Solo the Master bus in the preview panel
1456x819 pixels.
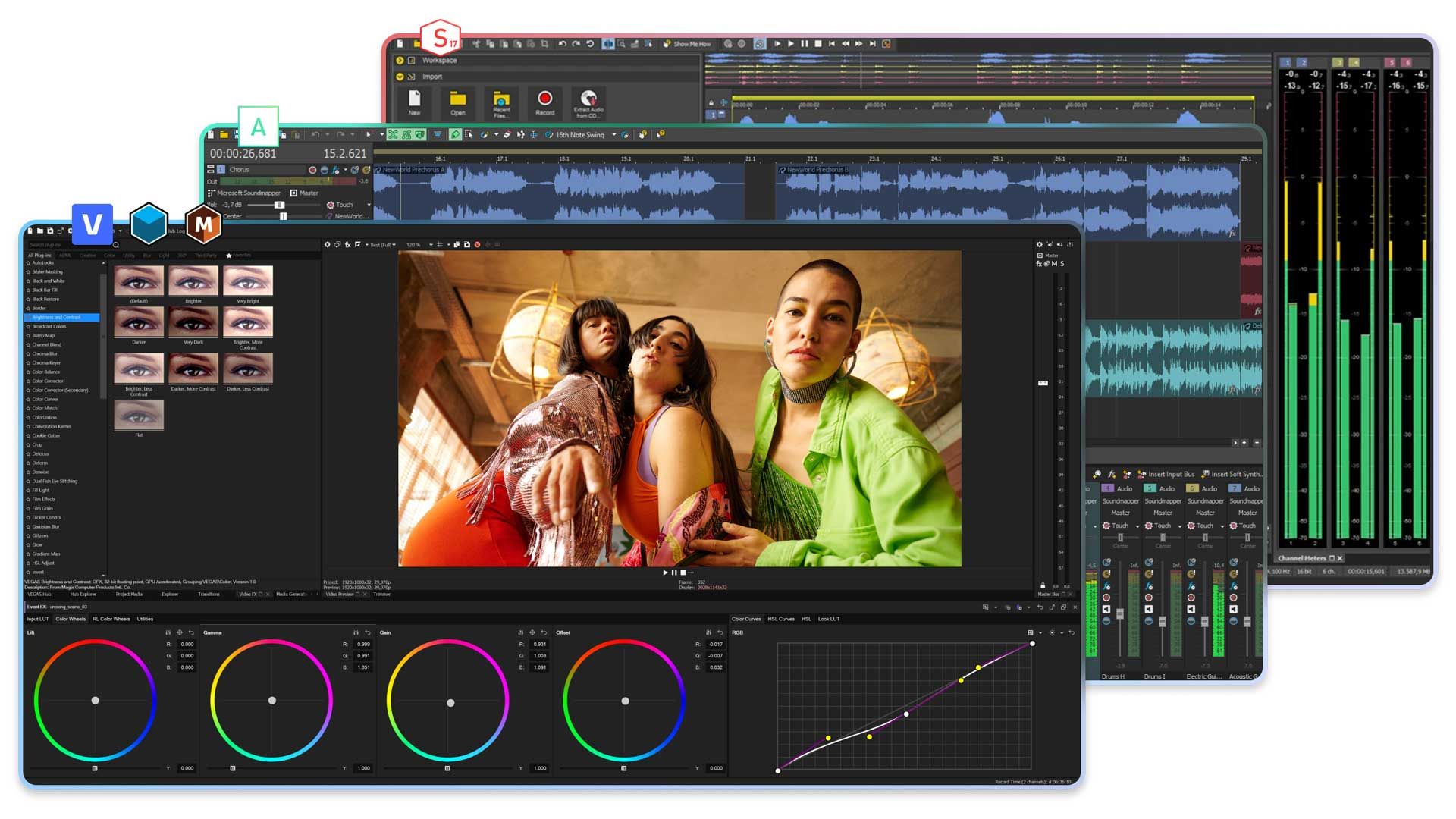pos(1060,263)
